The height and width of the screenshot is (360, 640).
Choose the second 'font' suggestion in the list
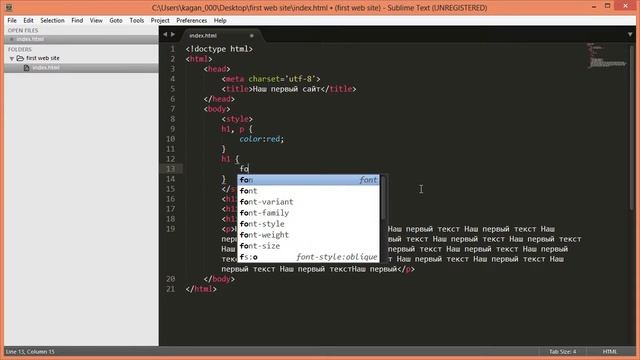(x=309, y=191)
